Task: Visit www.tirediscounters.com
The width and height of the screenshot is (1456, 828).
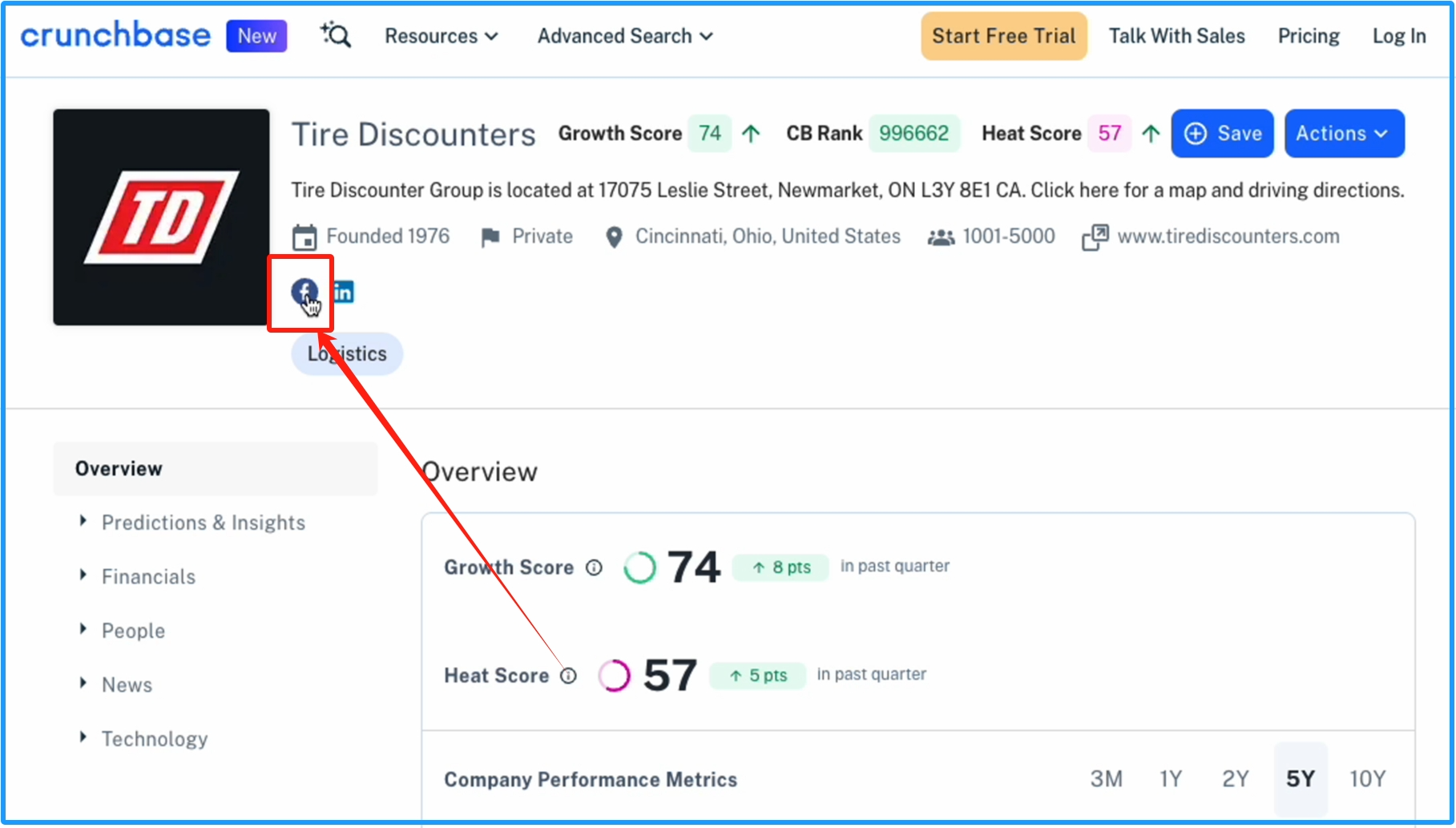Action: click(1228, 236)
